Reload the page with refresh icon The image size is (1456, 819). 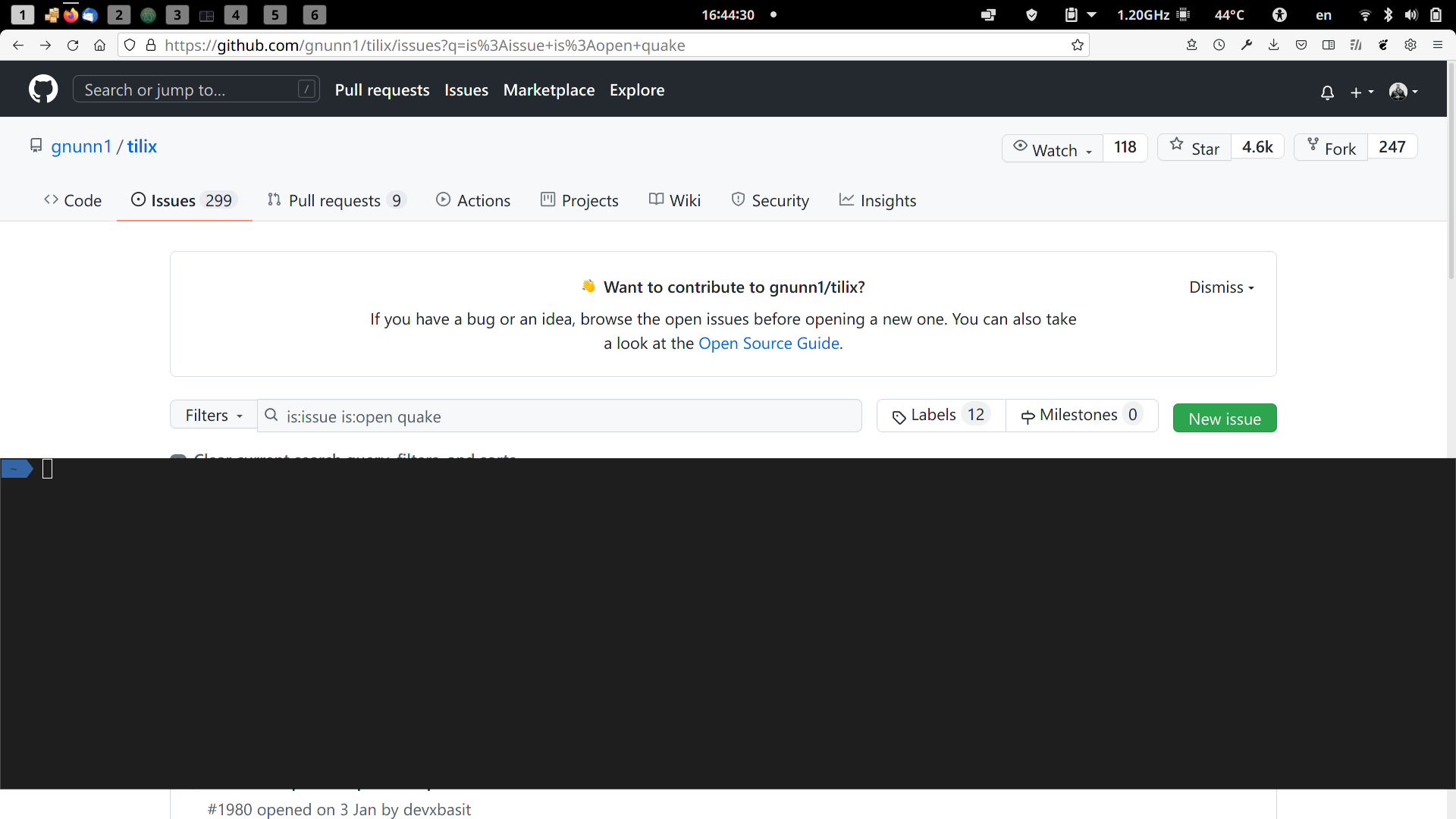pyautogui.click(x=73, y=45)
